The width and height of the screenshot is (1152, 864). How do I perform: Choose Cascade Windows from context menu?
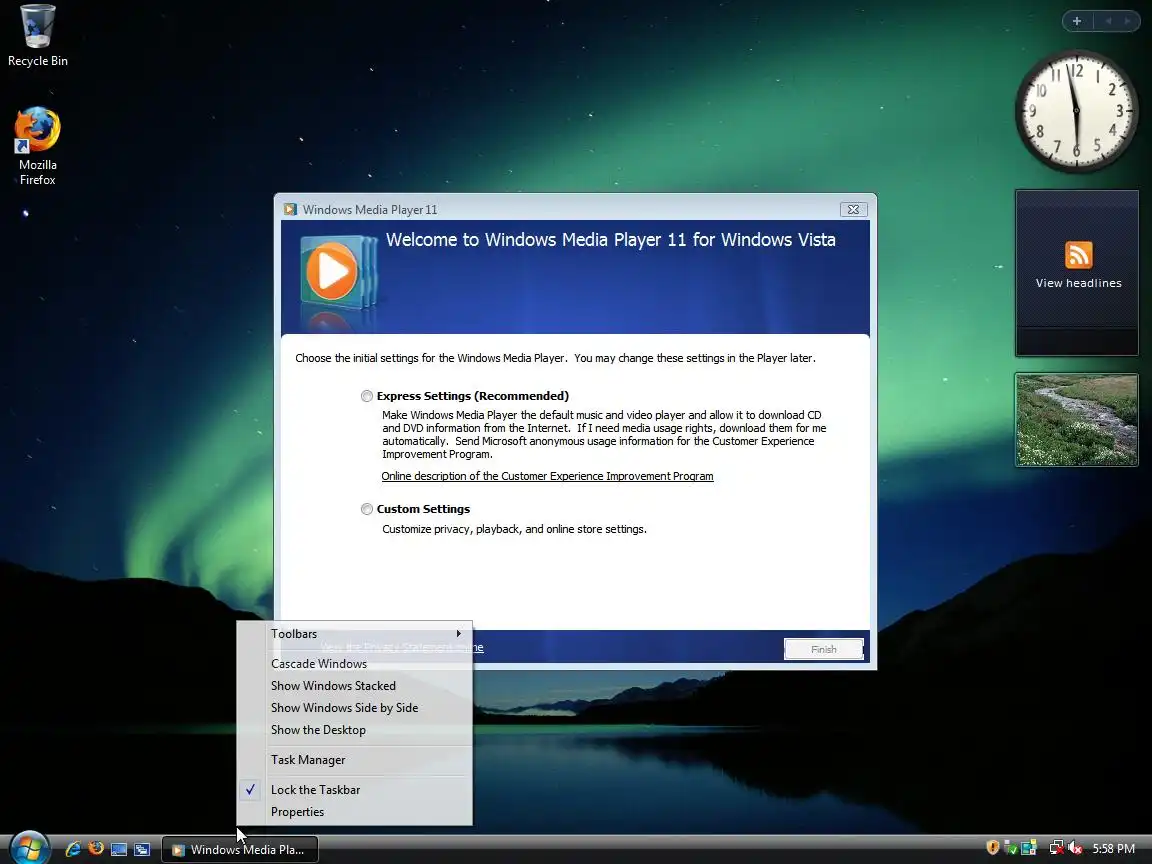tap(354, 663)
